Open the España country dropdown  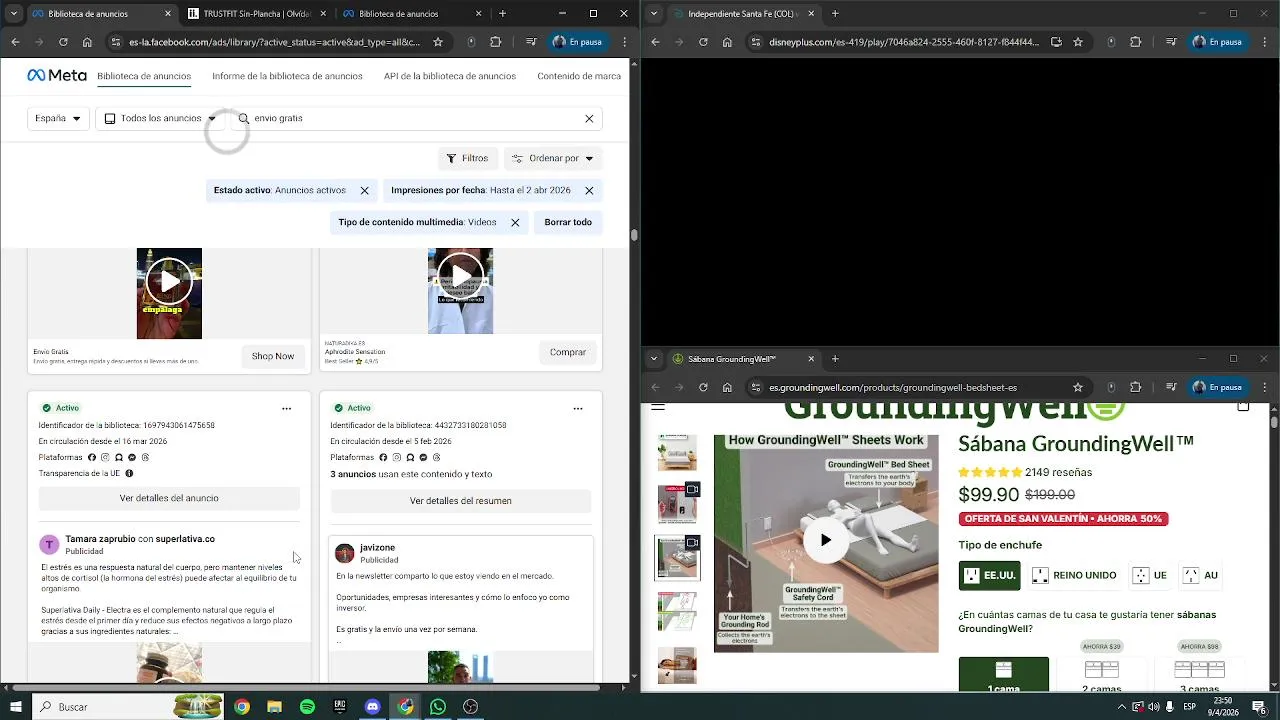tap(58, 118)
